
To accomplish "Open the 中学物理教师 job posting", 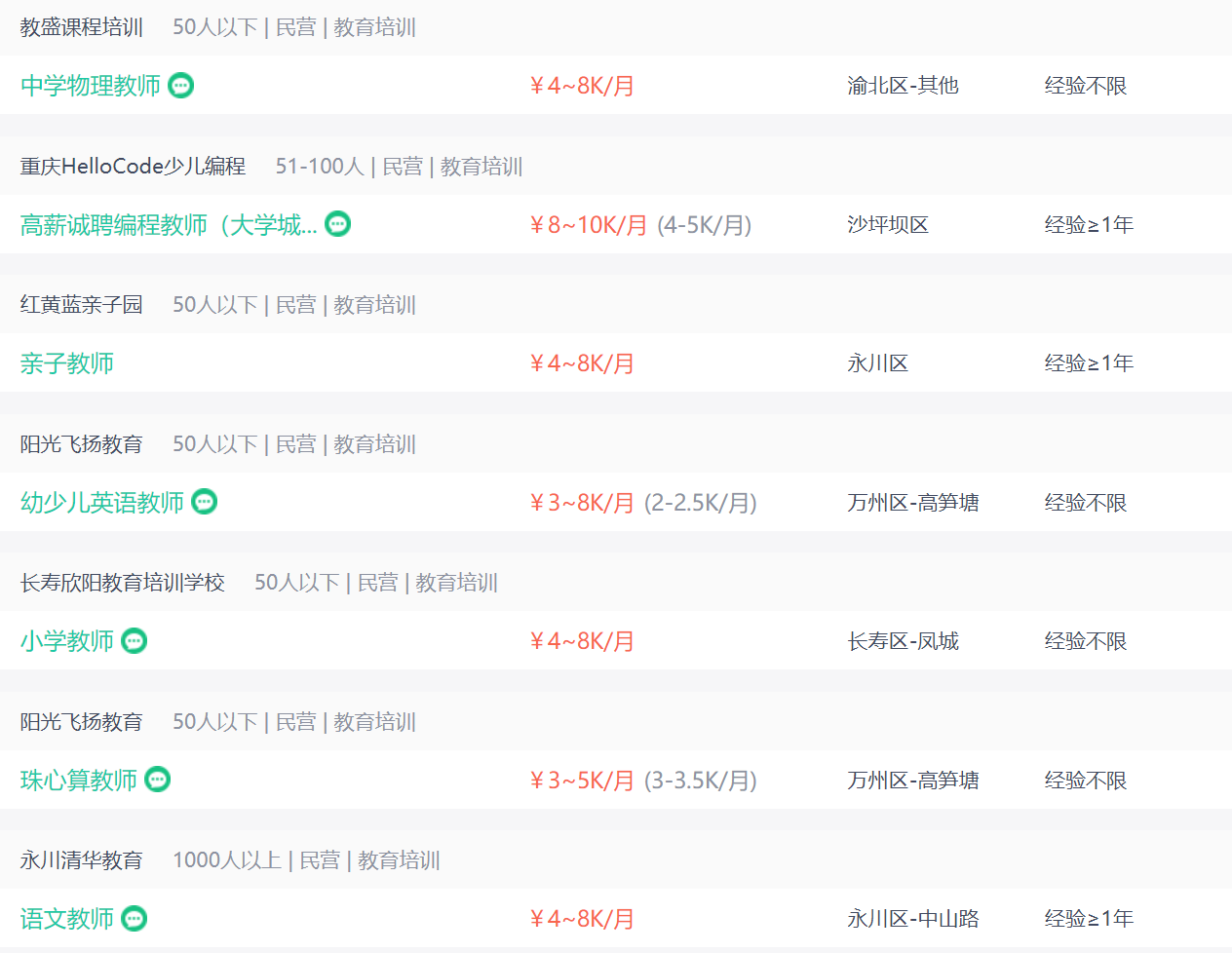I will [x=91, y=86].
